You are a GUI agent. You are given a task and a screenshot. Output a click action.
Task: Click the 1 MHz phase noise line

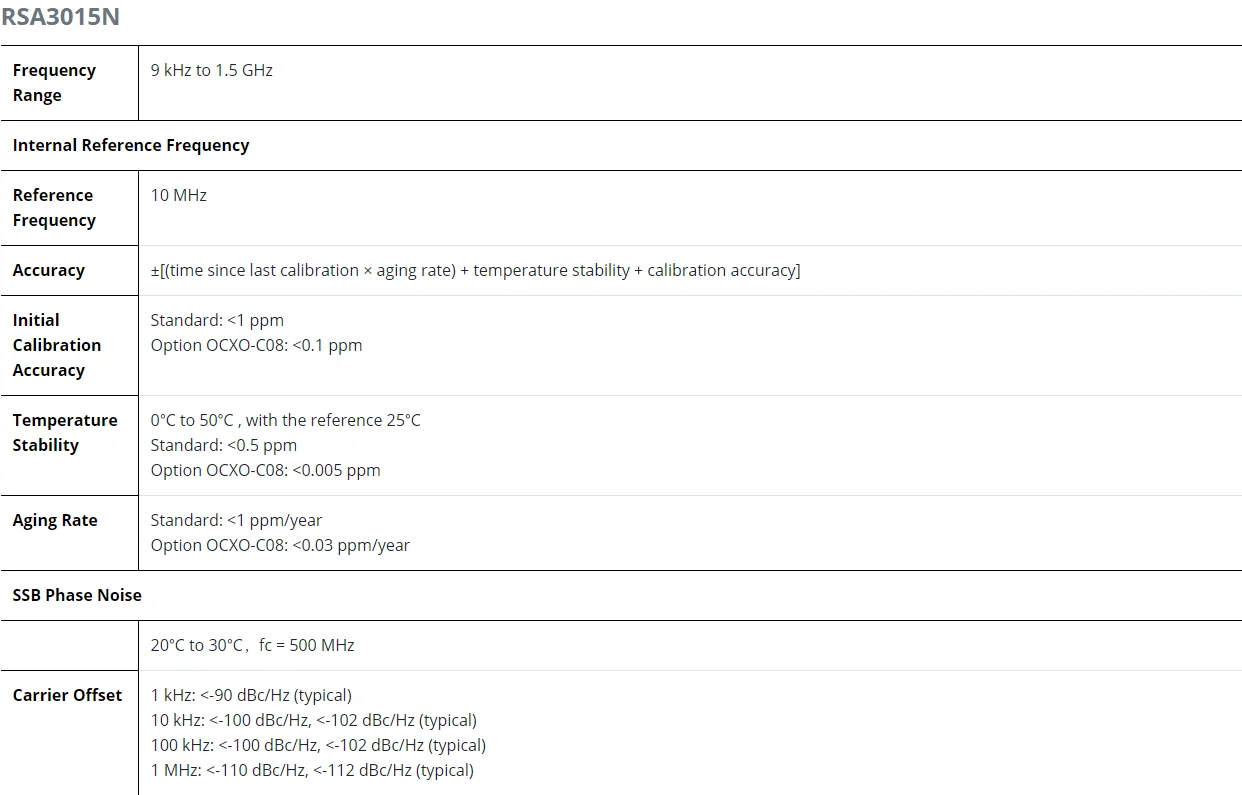[312, 770]
